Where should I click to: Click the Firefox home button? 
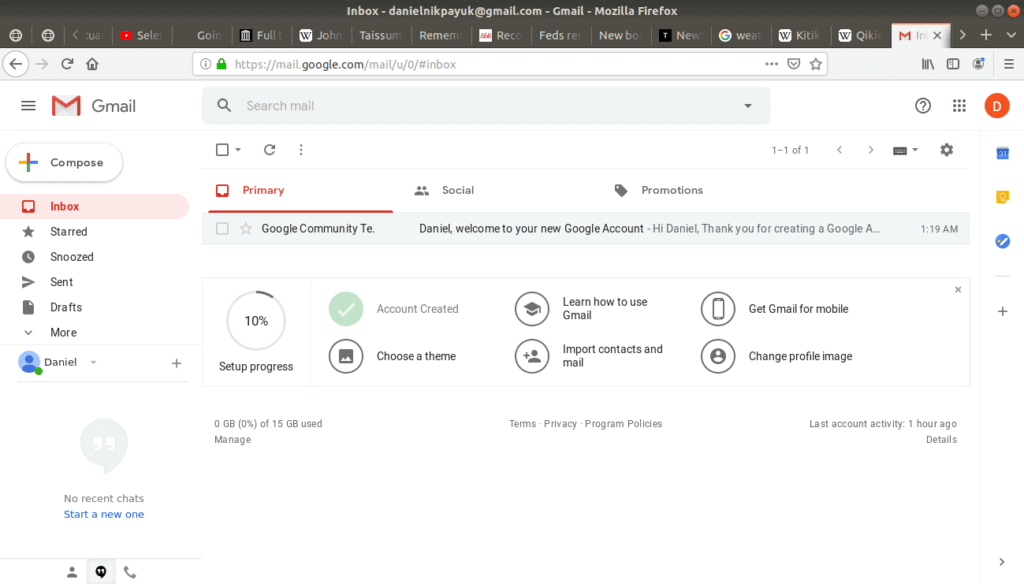pos(92,64)
